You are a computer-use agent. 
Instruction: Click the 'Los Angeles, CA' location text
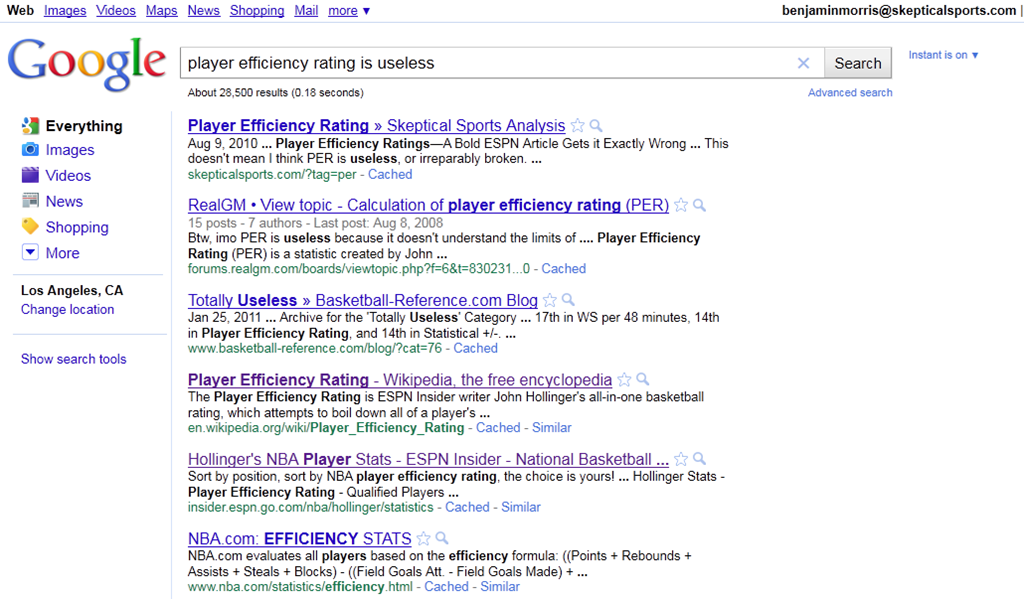coord(72,291)
